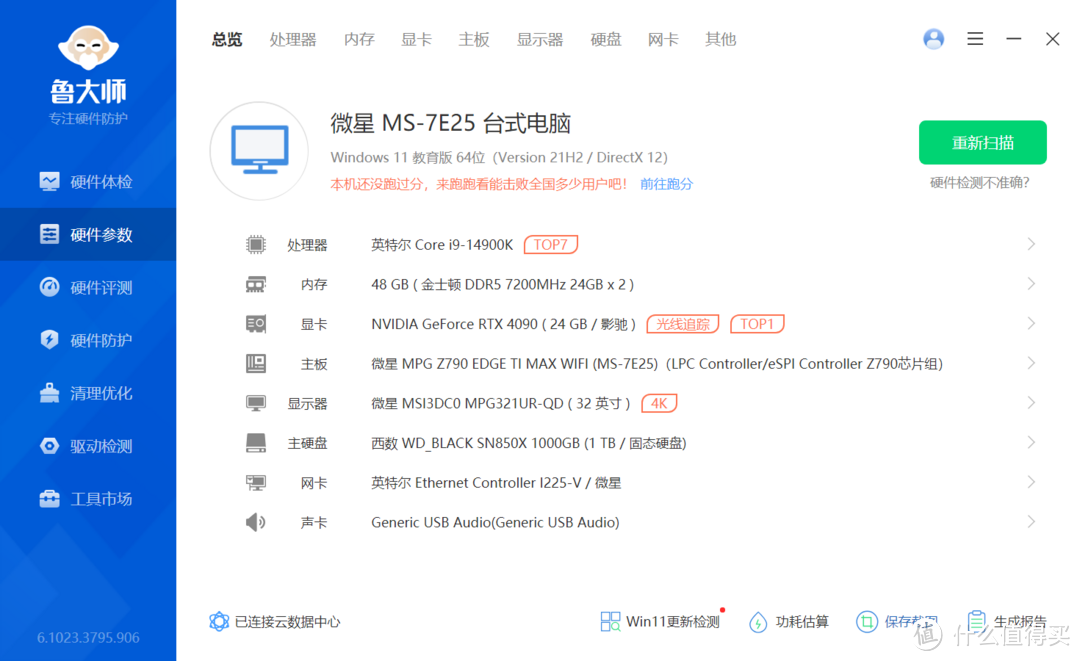This screenshot has width=1080, height=661.
Task: Click NVIDIA GeForce RTX 4090 text
Action: [x=503, y=324]
